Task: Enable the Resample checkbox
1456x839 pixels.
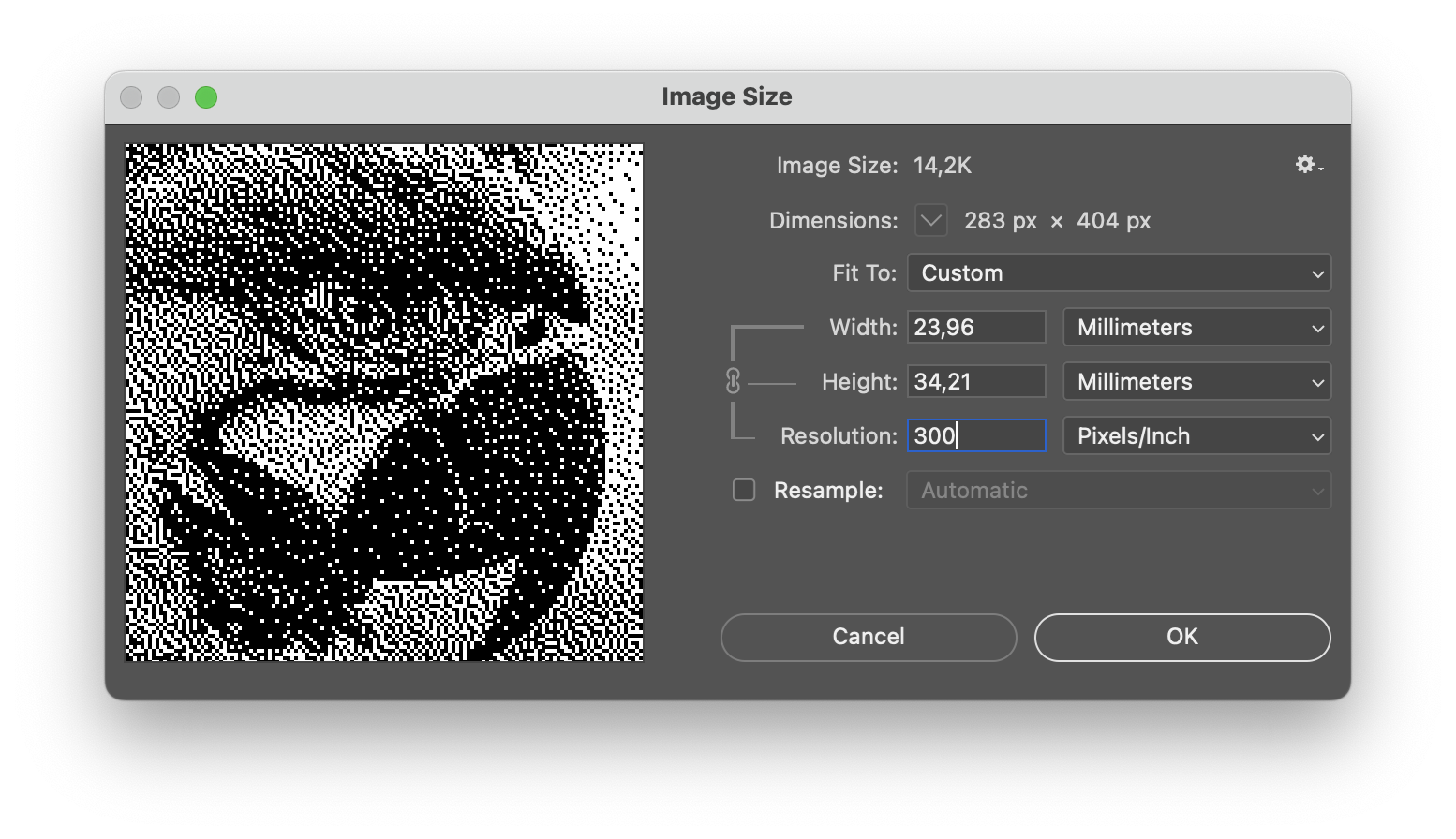Action: (x=744, y=490)
